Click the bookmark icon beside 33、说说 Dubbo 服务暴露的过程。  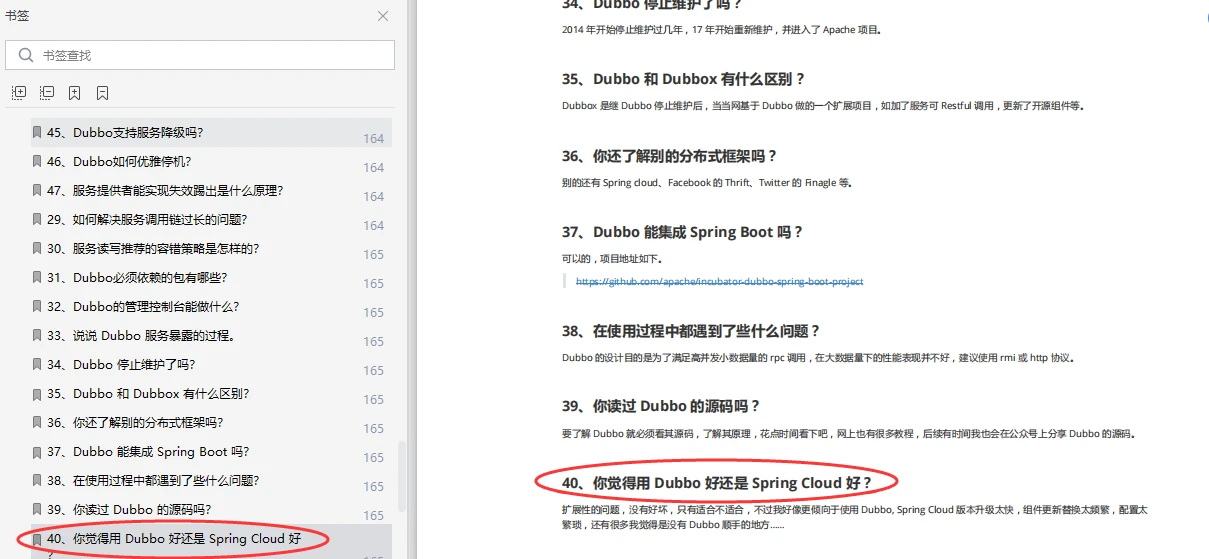tap(37, 335)
